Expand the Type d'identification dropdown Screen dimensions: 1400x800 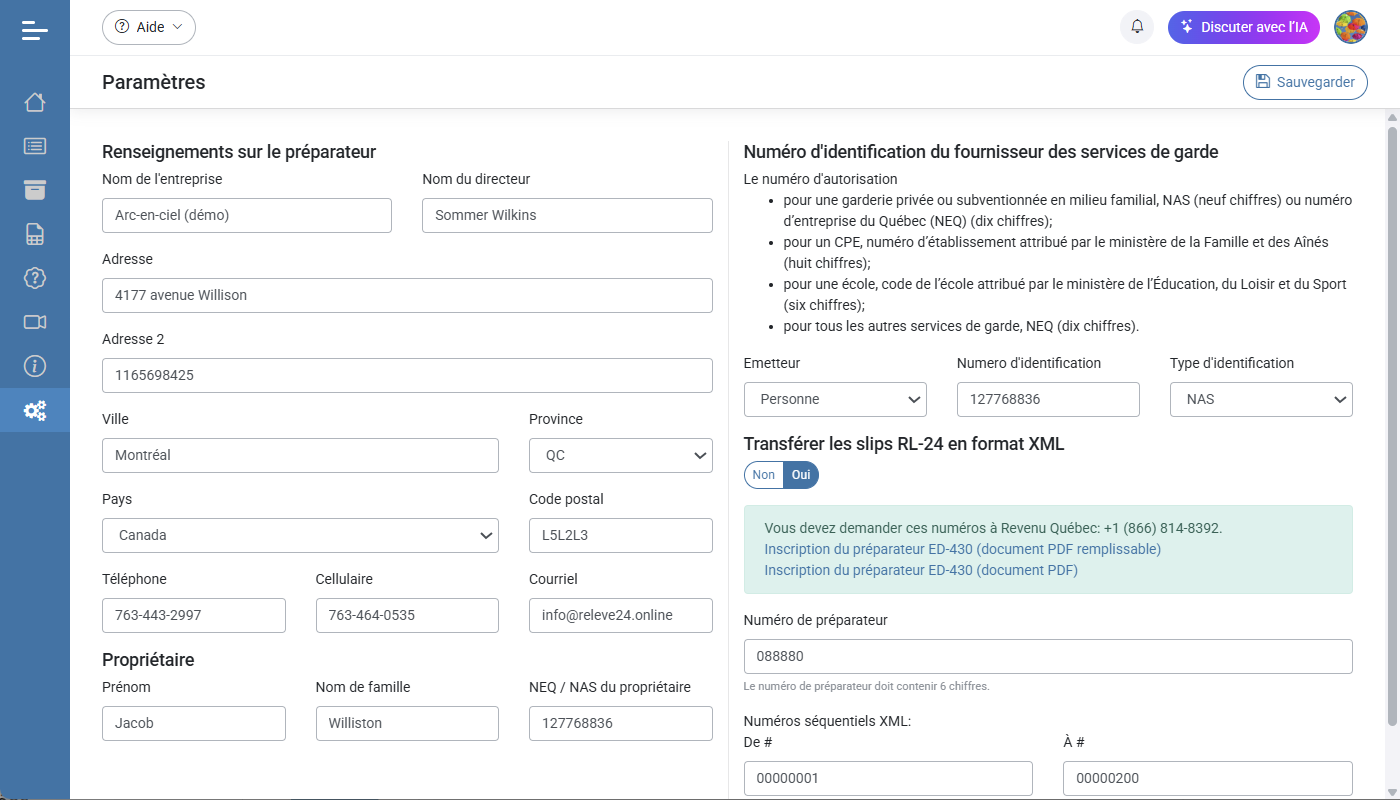click(x=1261, y=399)
